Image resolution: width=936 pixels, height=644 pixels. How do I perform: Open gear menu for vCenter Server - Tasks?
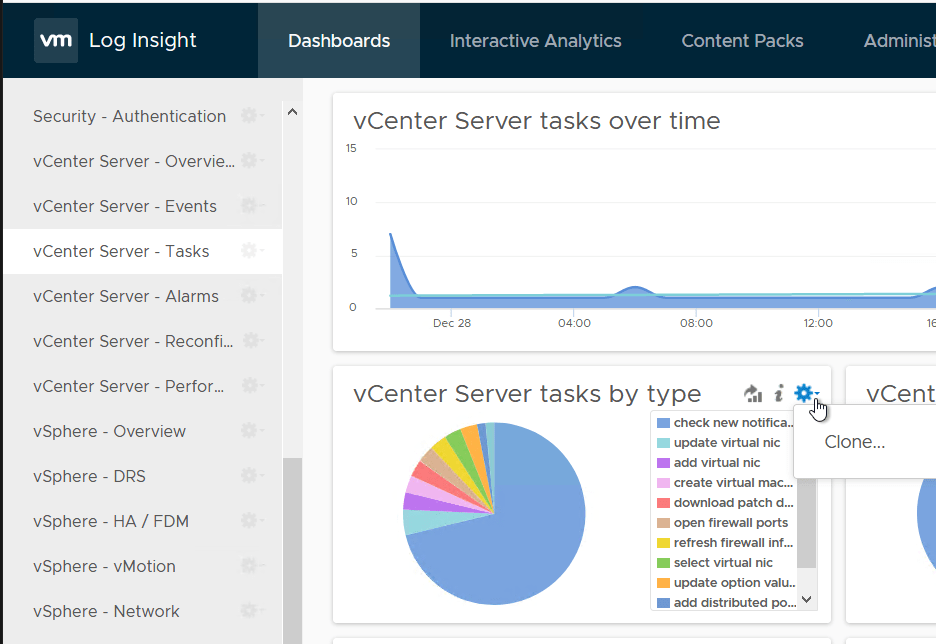click(x=250, y=251)
